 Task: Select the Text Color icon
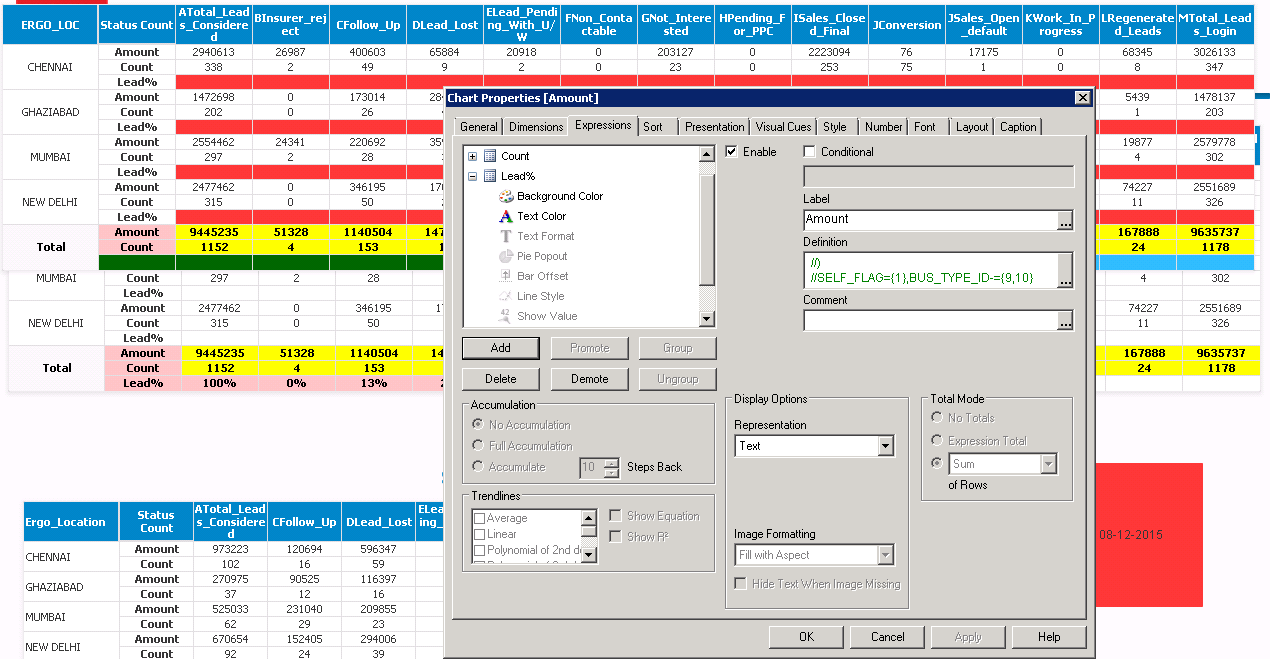pyautogui.click(x=506, y=216)
